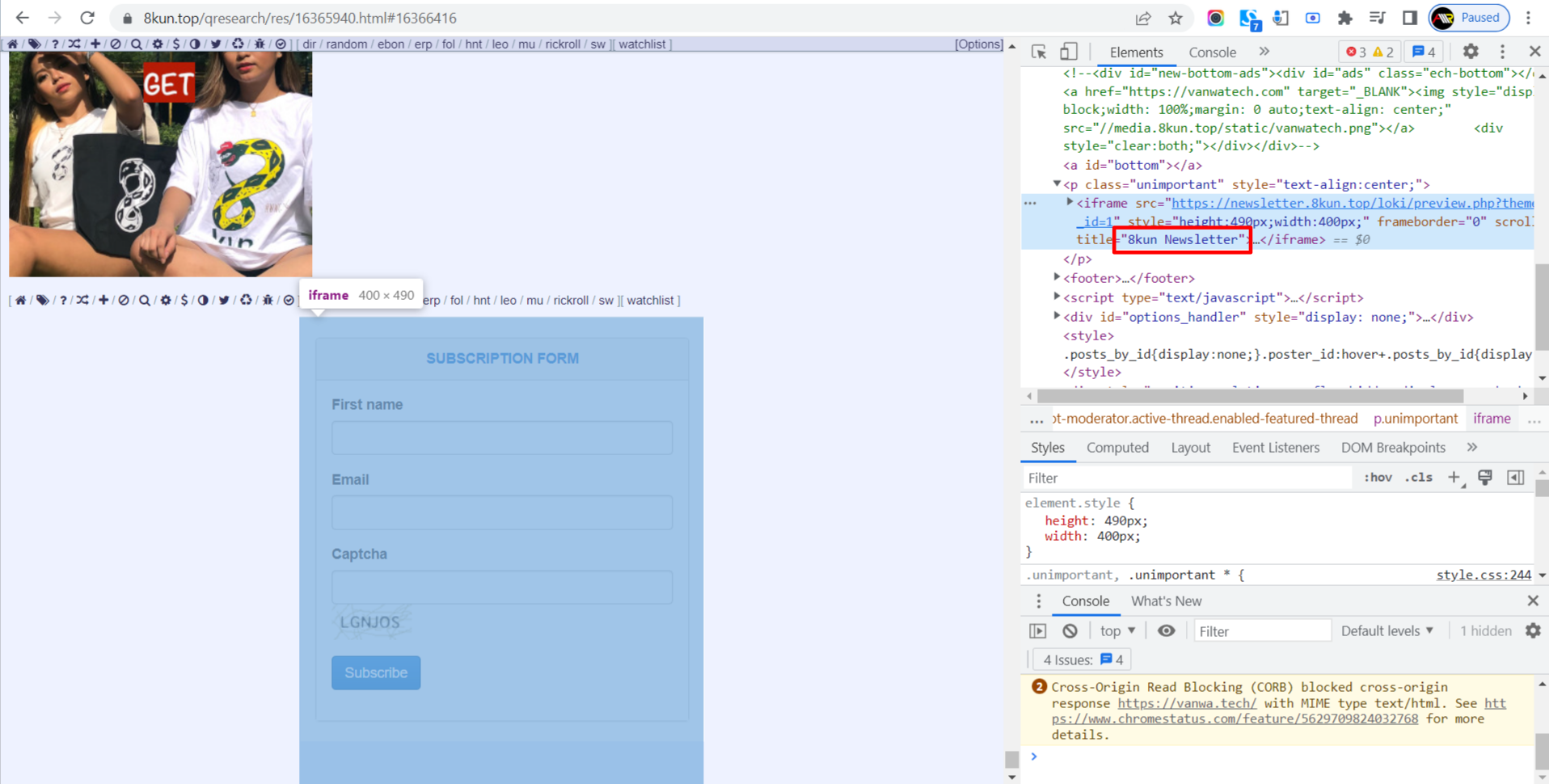Toggle rendering emulations paintbrush icon

click(x=1485, y=478)
